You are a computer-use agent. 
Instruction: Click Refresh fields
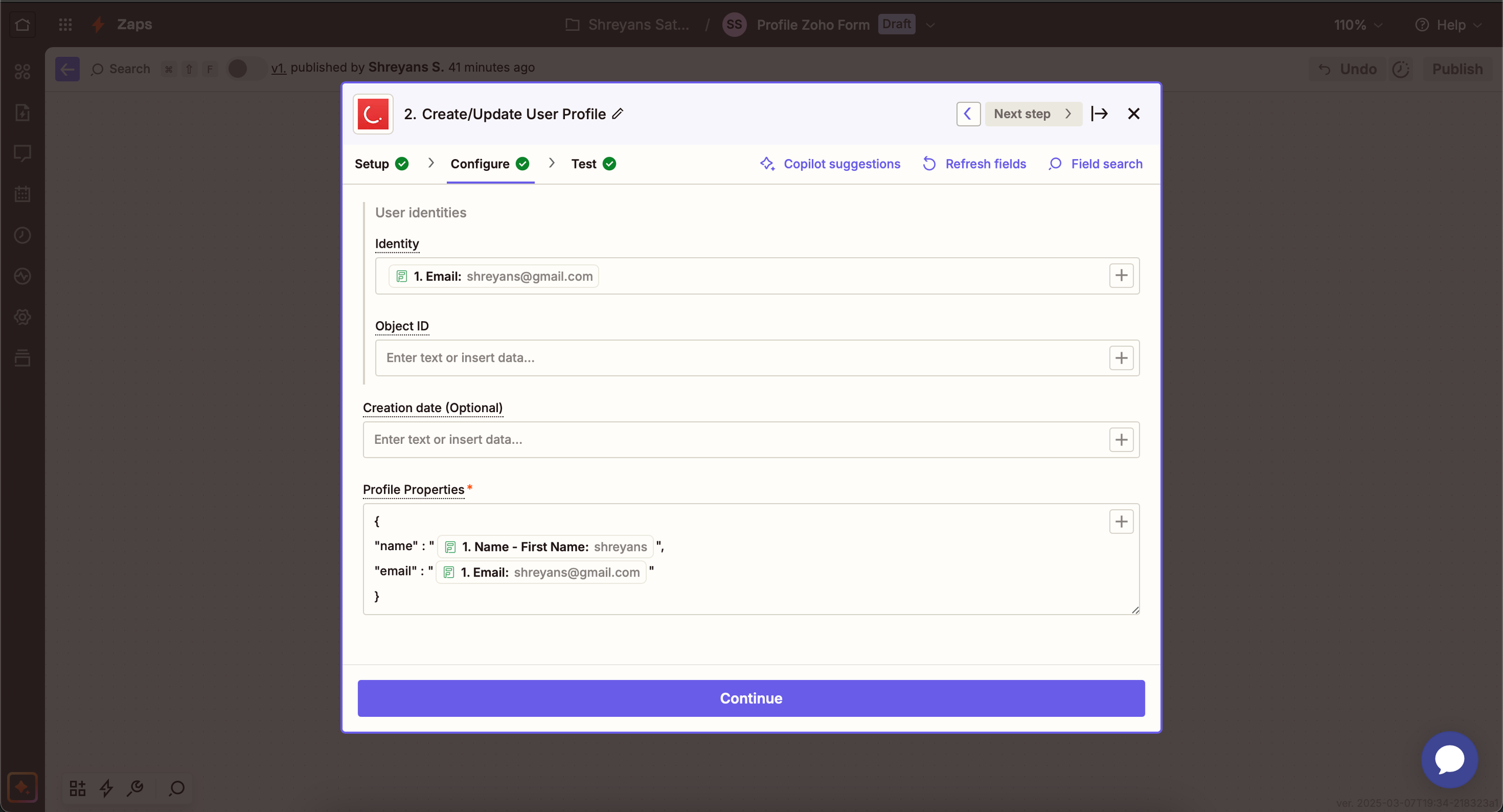pyautogui.click(x=975, y=164)
